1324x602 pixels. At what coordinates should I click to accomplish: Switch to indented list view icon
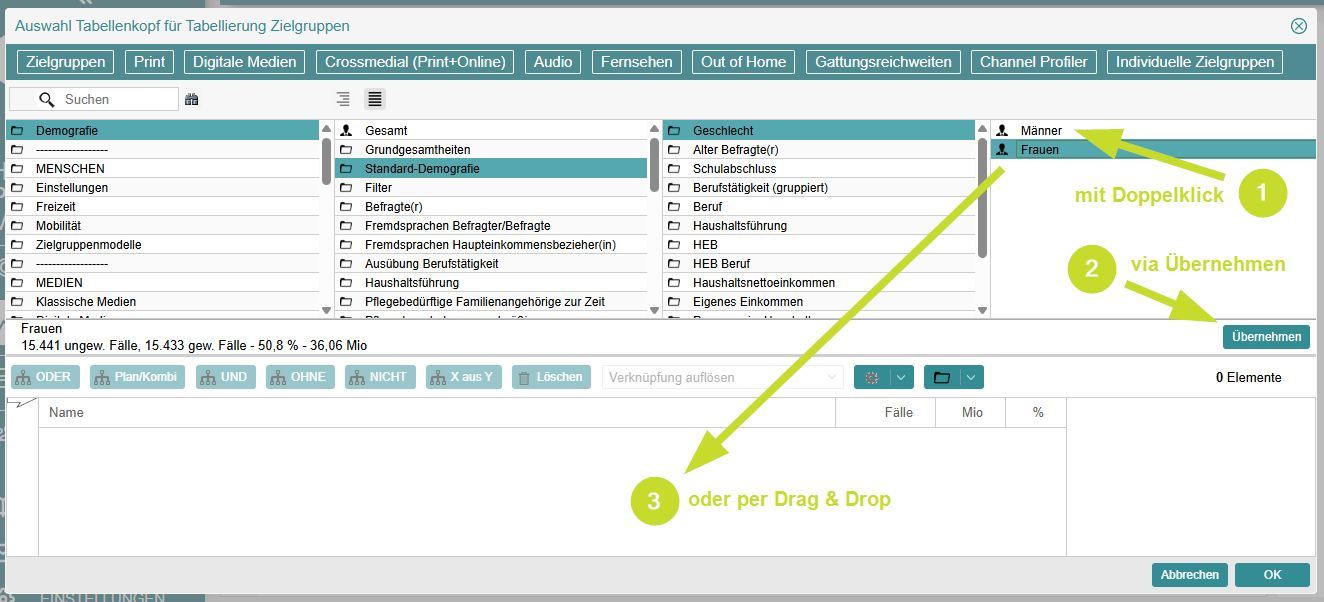click(x=343, y=99)
